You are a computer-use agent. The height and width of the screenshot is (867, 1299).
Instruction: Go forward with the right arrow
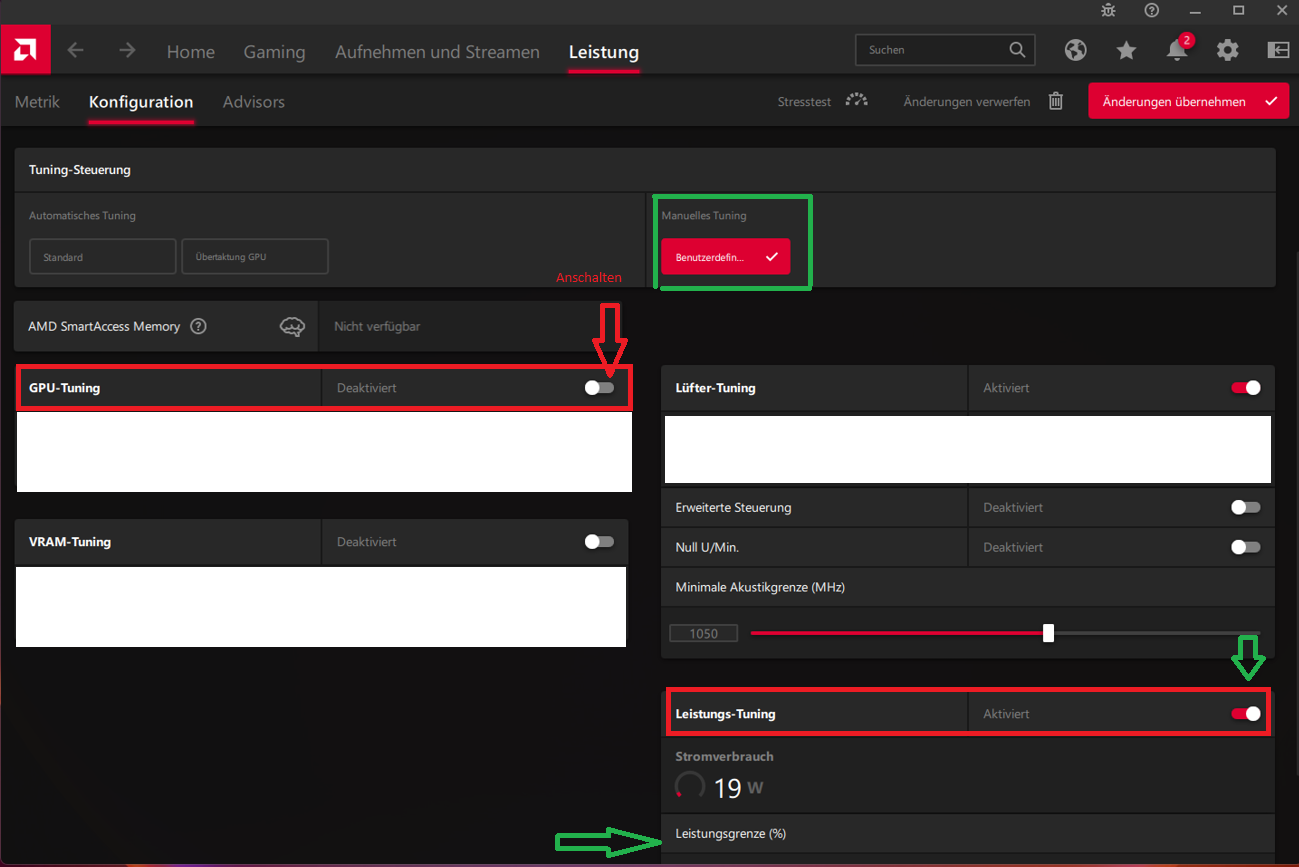coord(127,51)
